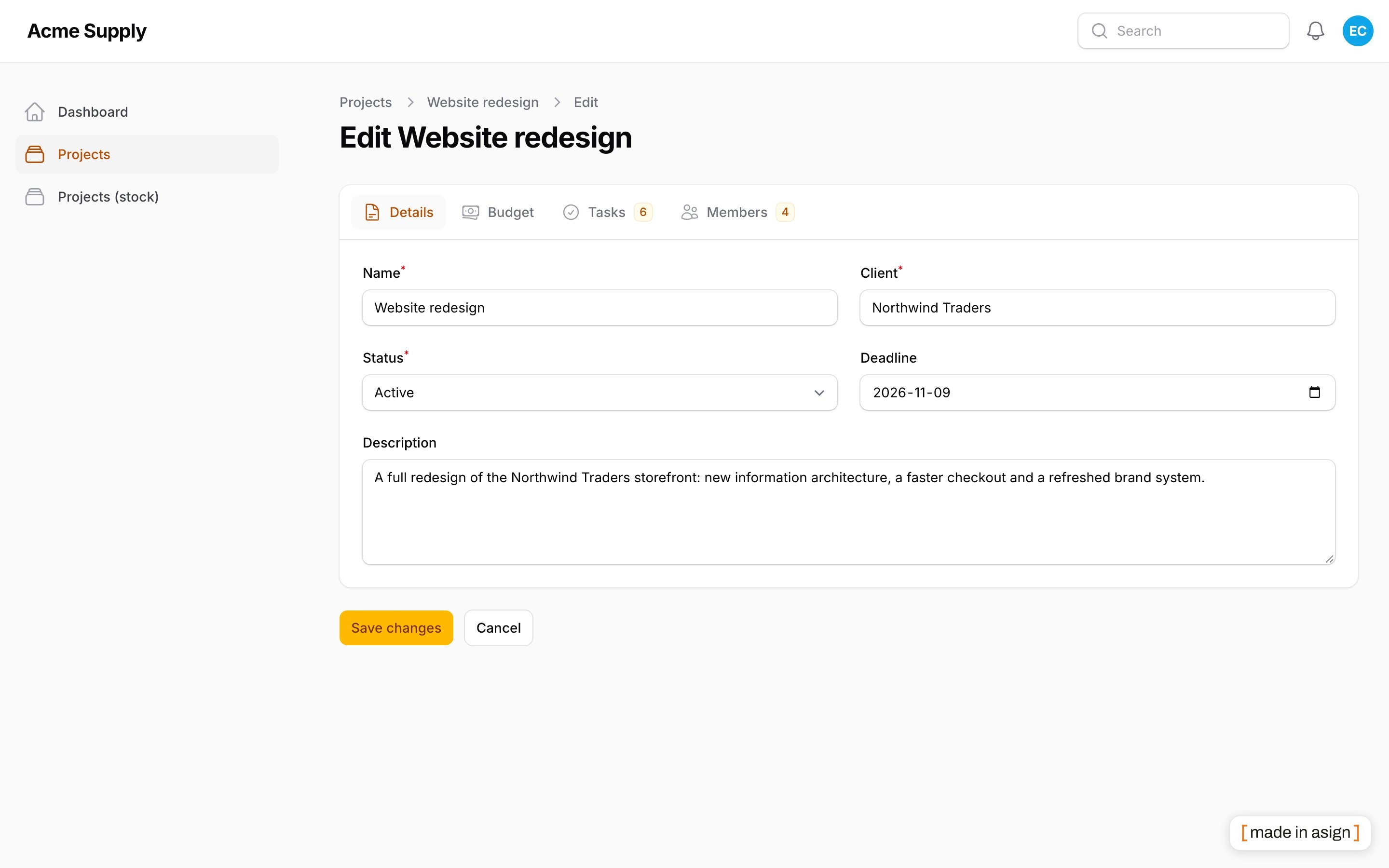Open the EC user avatar menu
1389x868 pixels.
1358,31
